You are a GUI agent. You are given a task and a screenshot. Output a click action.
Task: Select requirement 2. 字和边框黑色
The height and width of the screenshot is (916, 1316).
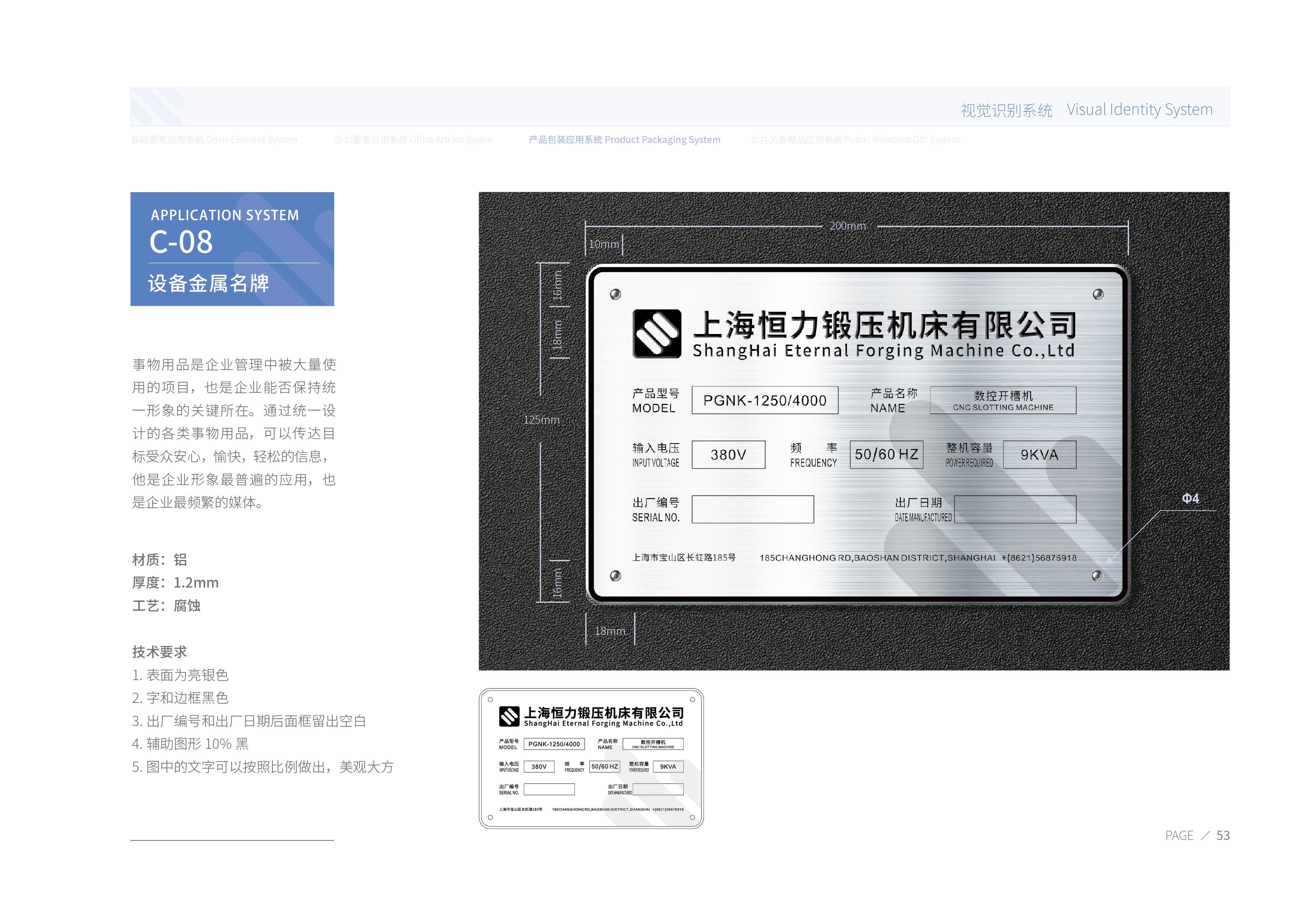180,698
